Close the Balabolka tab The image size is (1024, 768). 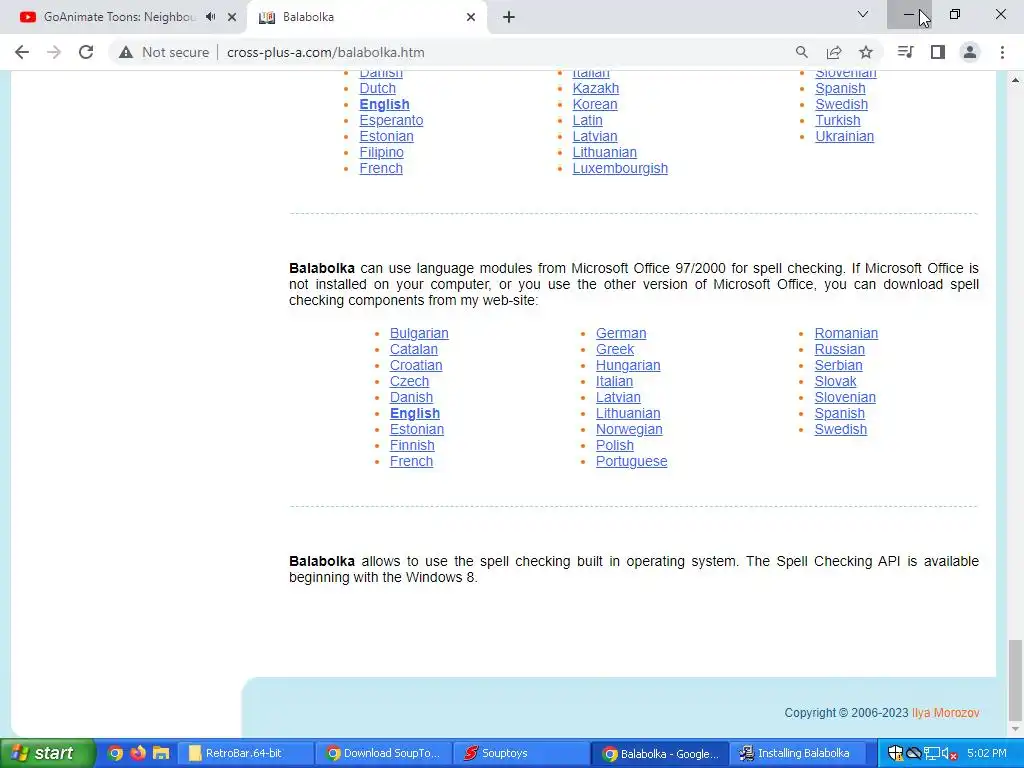(471, 17)
